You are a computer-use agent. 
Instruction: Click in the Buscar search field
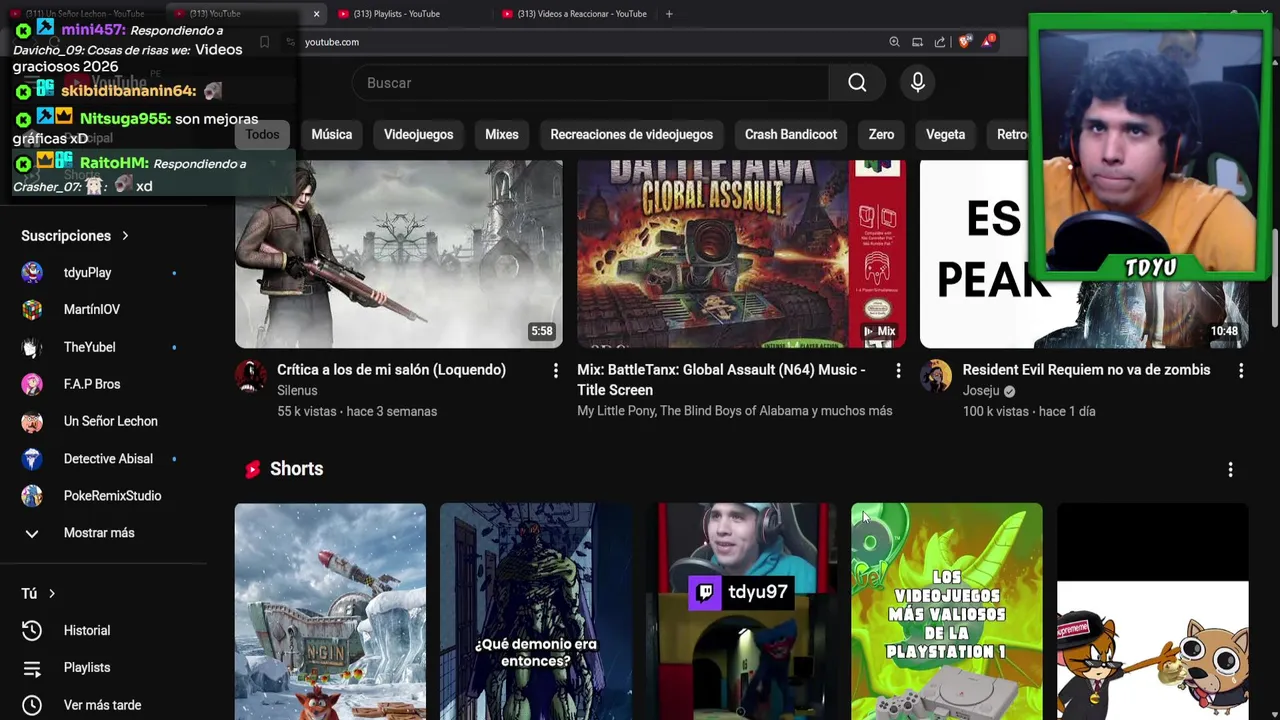pos(590,83)
